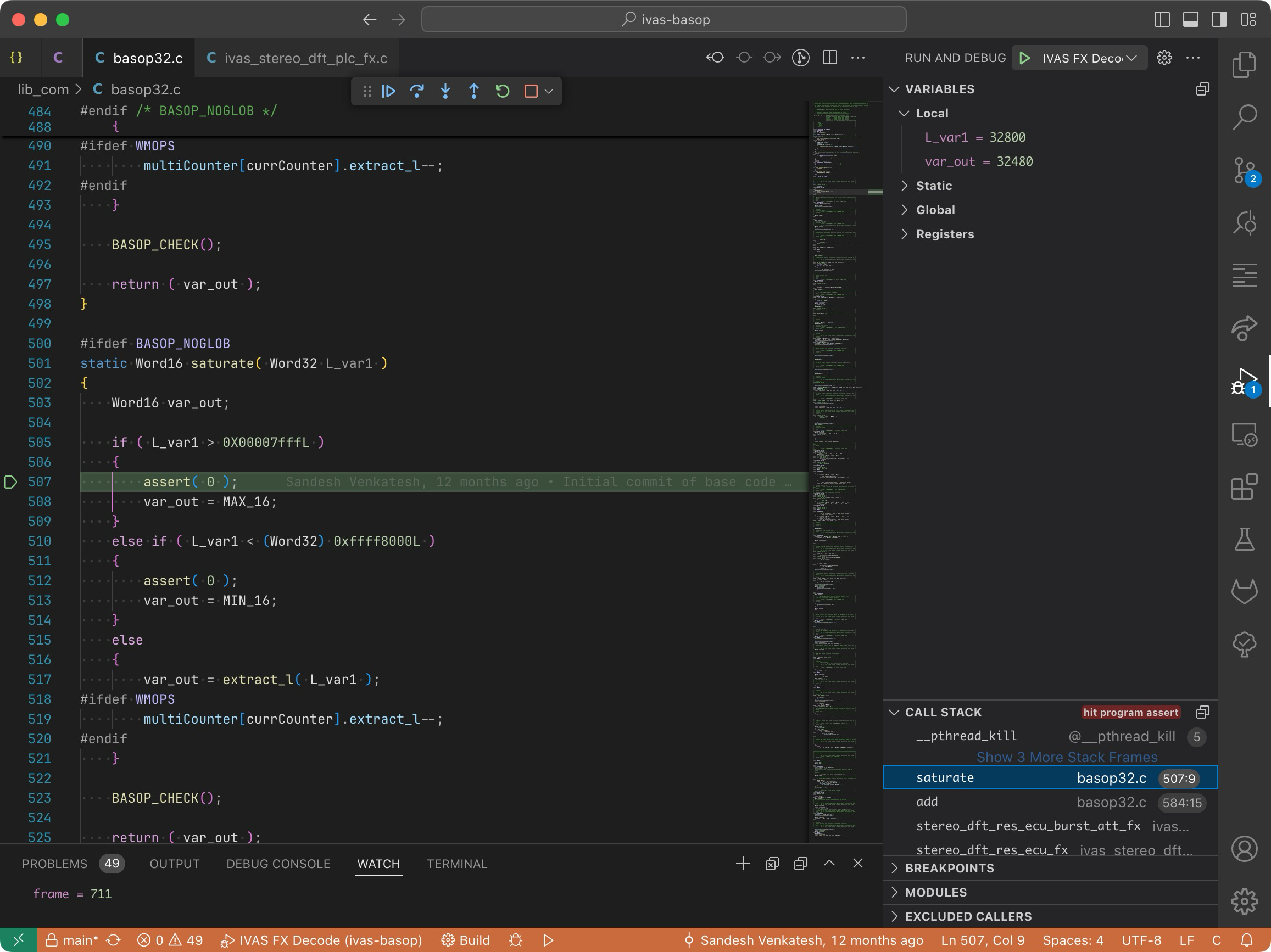This screenshot has height=952, width=1271.
Task: Click the Split Editor icon
Action: (829, 58)
